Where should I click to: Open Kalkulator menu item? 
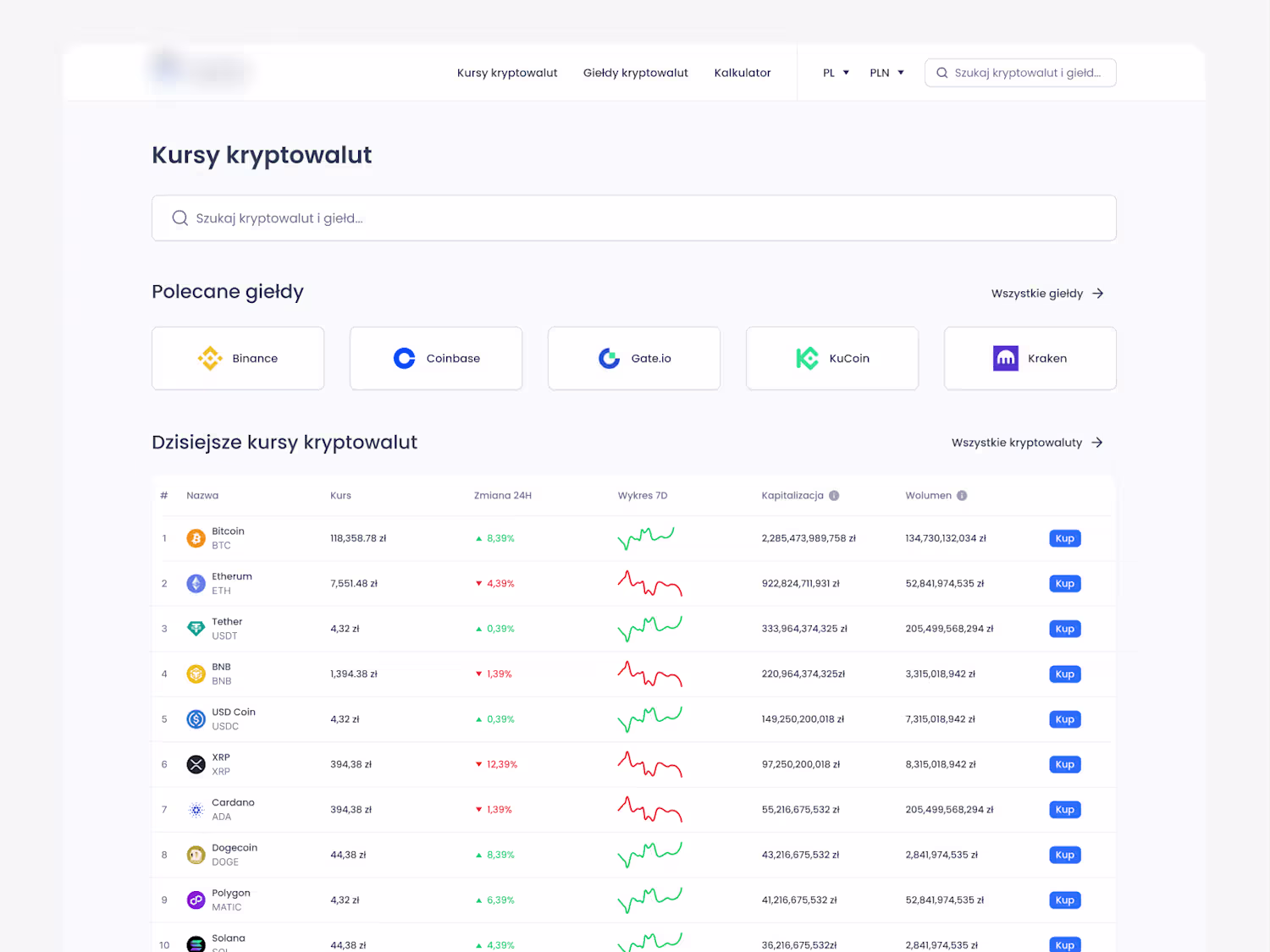743,73
